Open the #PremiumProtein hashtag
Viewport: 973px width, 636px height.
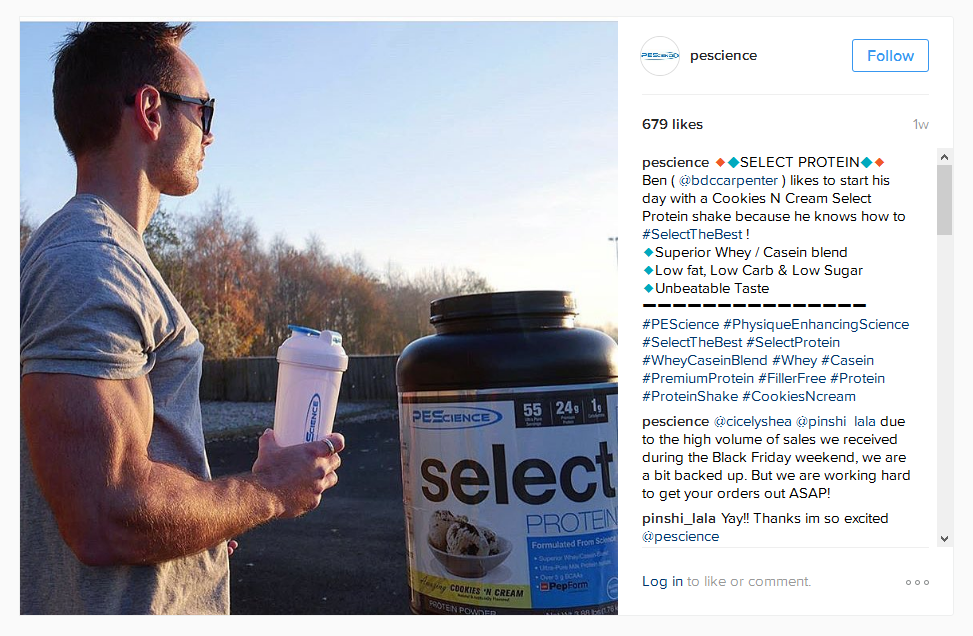pyautogui.click(x=698, y=378)
